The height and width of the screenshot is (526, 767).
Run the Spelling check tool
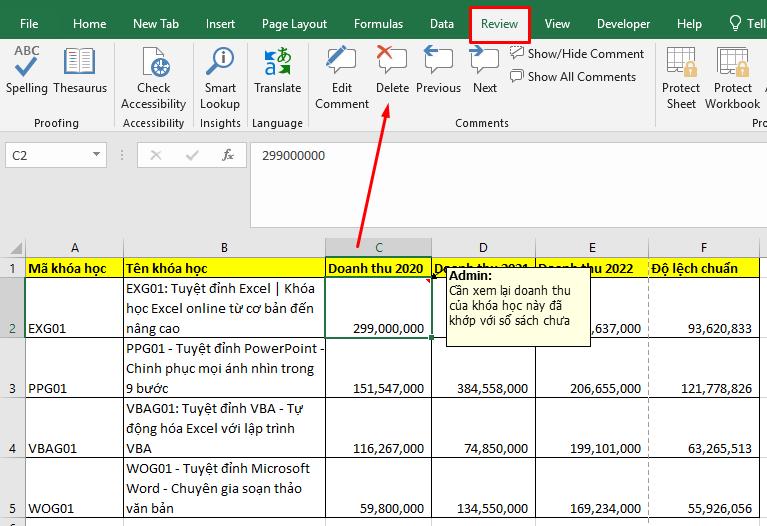27,71
